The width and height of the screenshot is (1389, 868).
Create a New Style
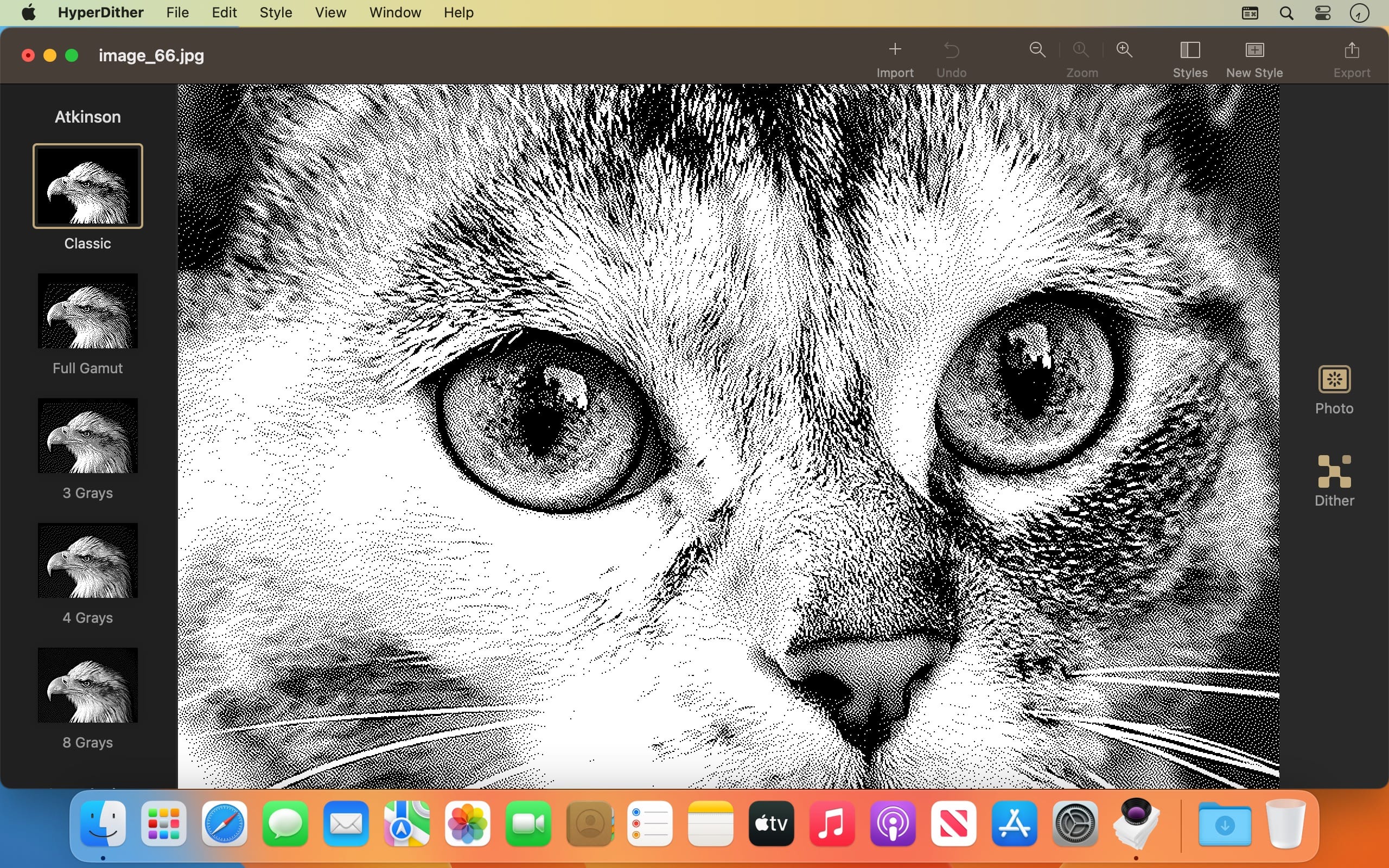(x=1254, y=50)
